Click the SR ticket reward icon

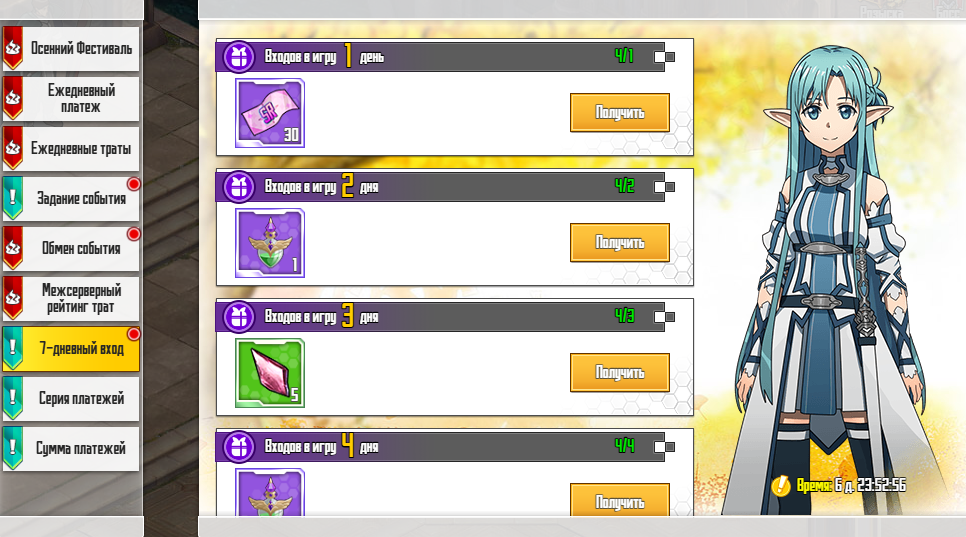click(x=270, y=113)
